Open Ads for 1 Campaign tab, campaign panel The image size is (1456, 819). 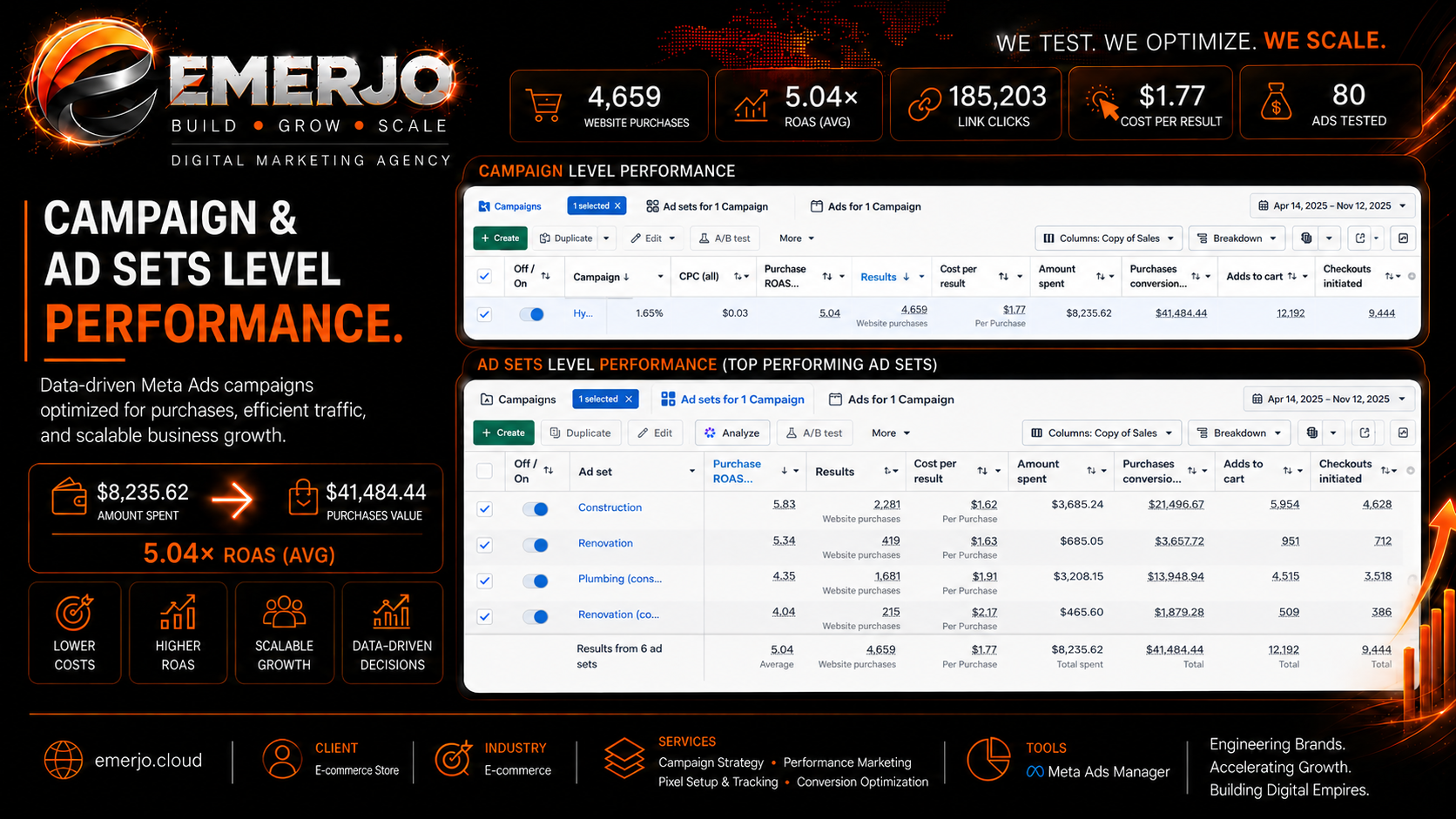click(x=866, y=206)
